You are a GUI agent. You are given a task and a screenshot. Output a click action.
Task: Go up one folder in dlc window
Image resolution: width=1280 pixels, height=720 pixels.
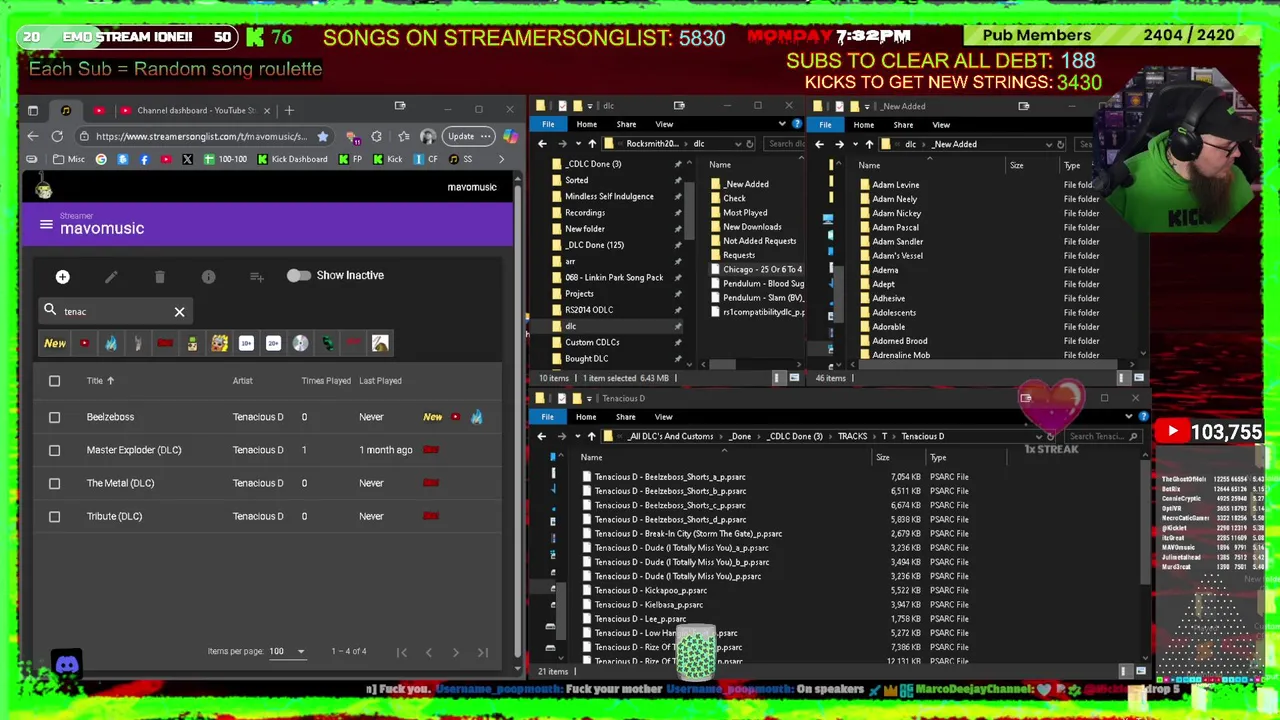pos(592,144)
